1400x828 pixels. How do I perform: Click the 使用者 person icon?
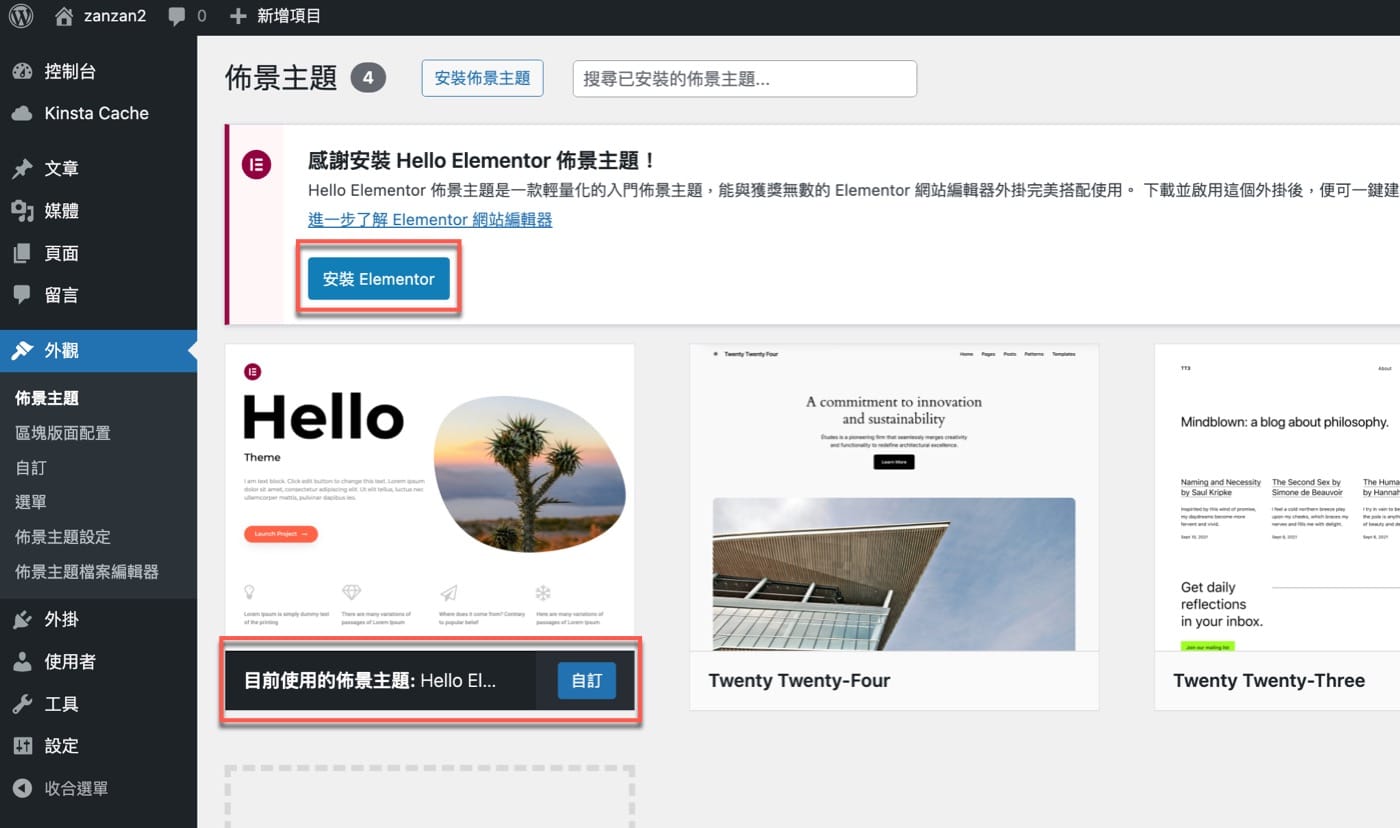[22, 662]
